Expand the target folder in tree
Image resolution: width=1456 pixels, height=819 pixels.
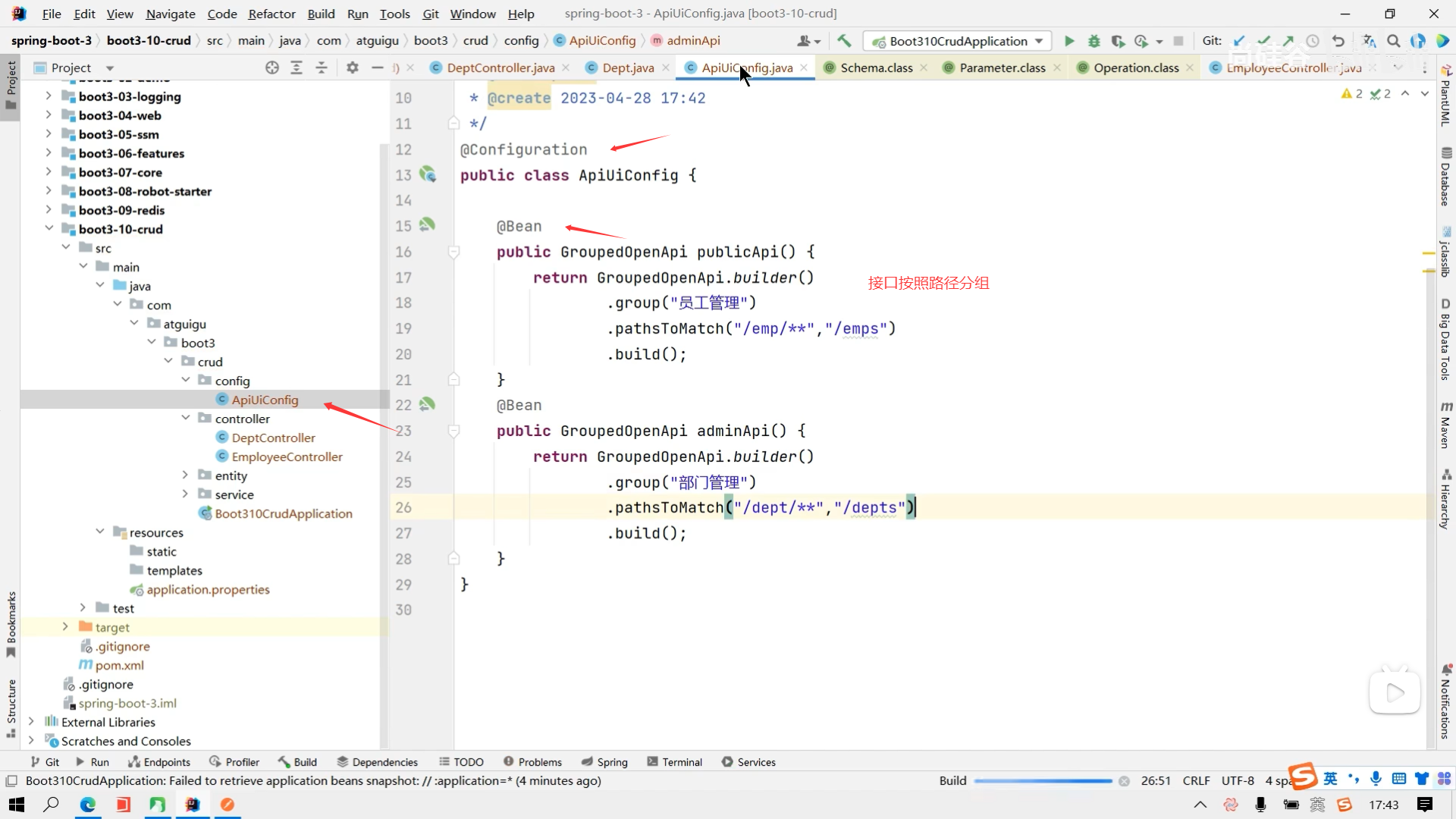65,627
